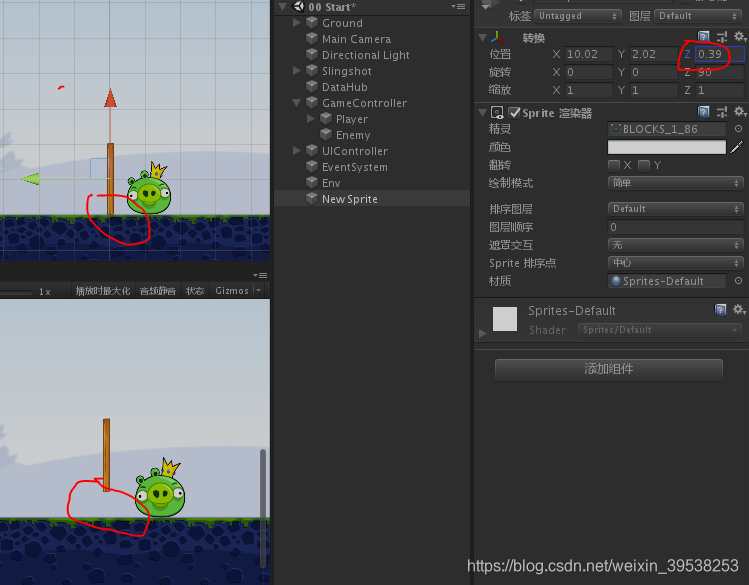Collapse the 00 Start scene arrow
This screenshot has width=749, height=585.
[283, 7]
